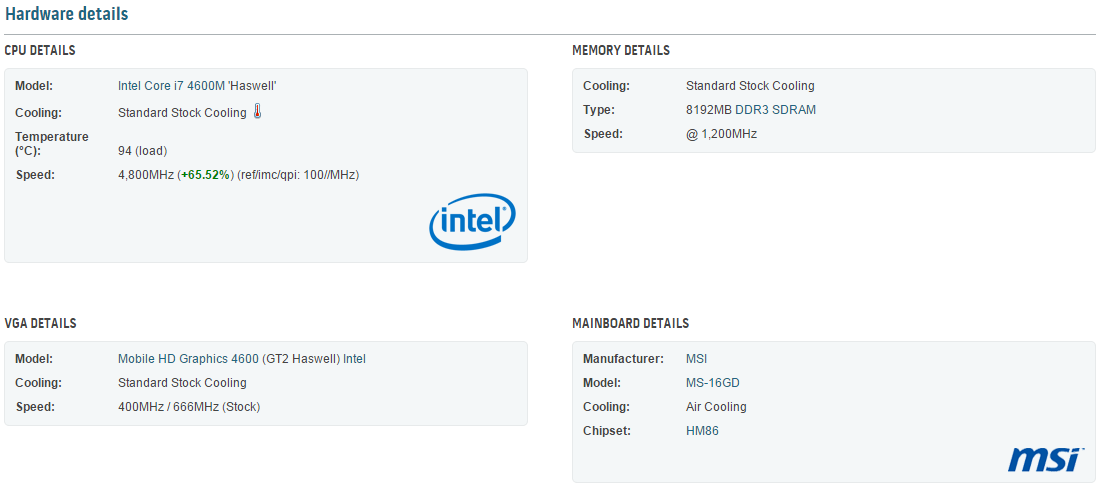1103x493 pixels.
Task: Click the 8192MB DDR3 SDRAM memory type
Action: pos(751,110)
